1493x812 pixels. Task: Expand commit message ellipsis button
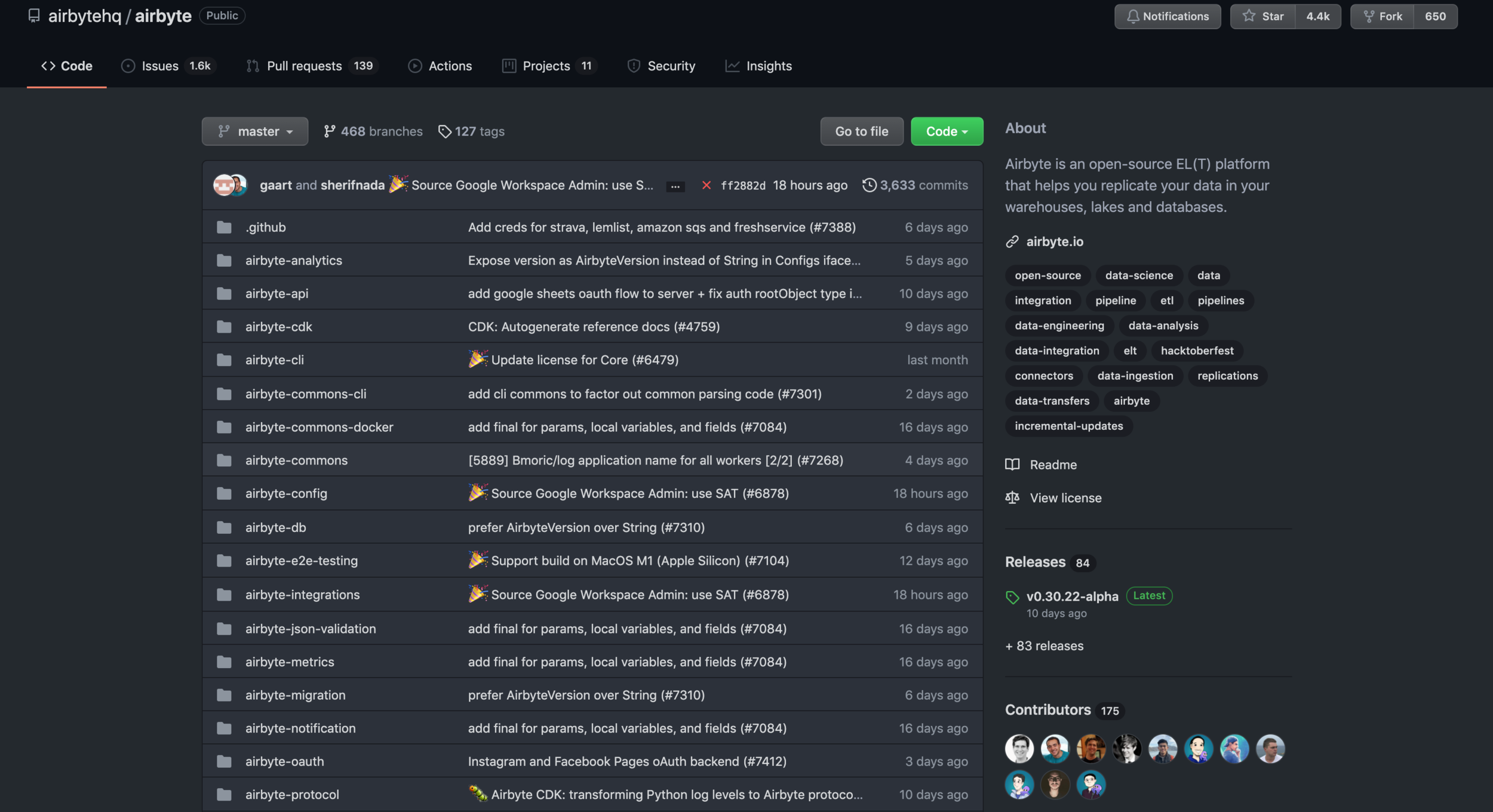(675, 186)
